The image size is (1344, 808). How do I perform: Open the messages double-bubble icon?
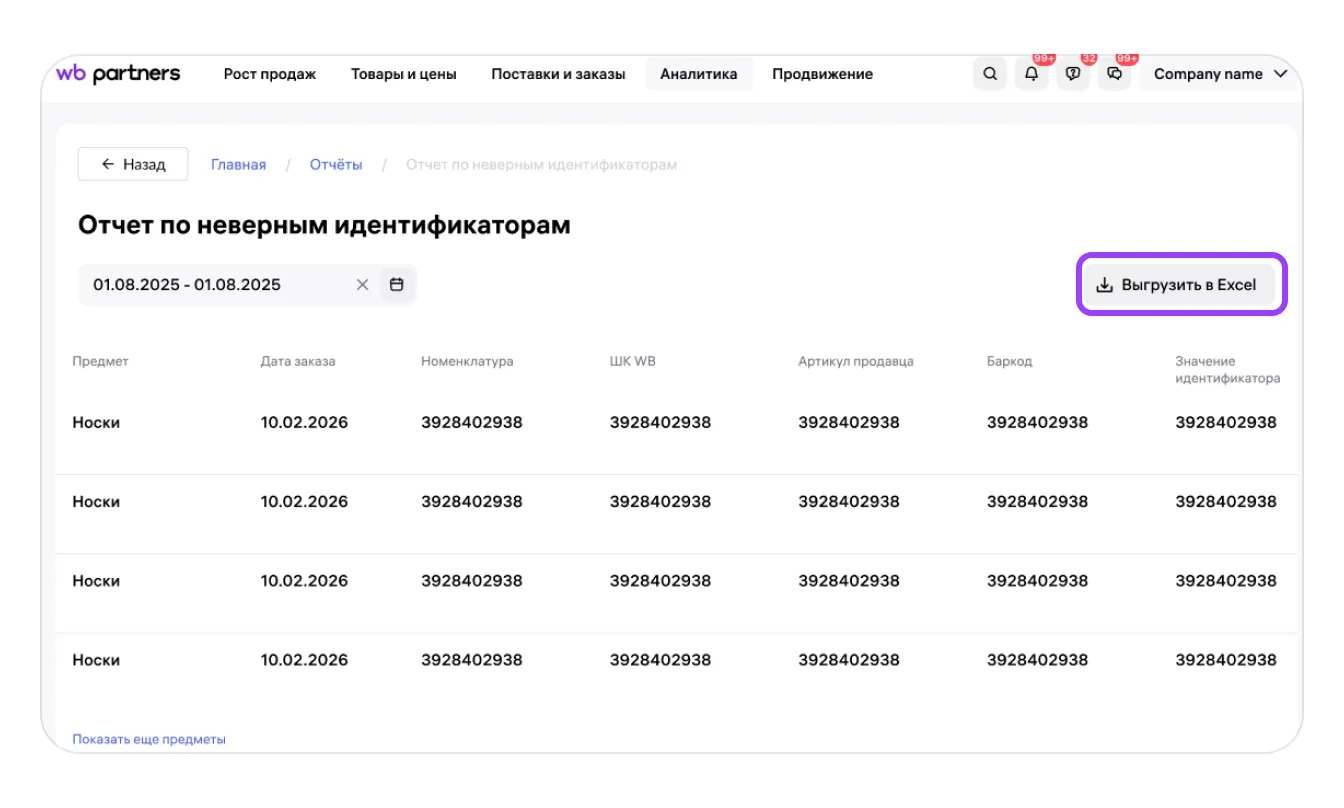point(1115,74)
